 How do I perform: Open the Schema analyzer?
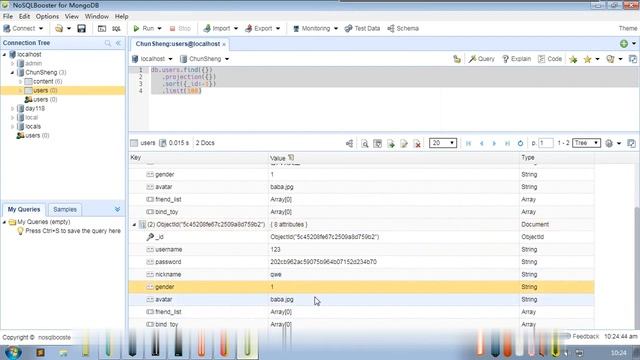403,28
